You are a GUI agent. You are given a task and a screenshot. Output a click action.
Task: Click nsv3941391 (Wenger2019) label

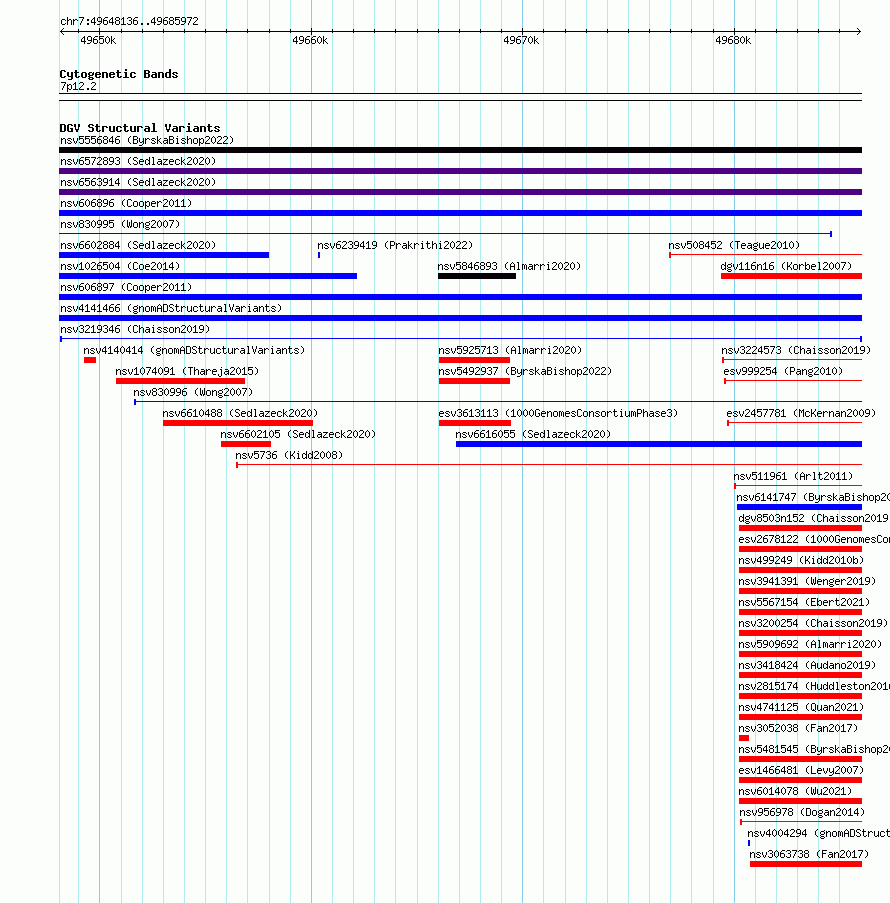807,582
